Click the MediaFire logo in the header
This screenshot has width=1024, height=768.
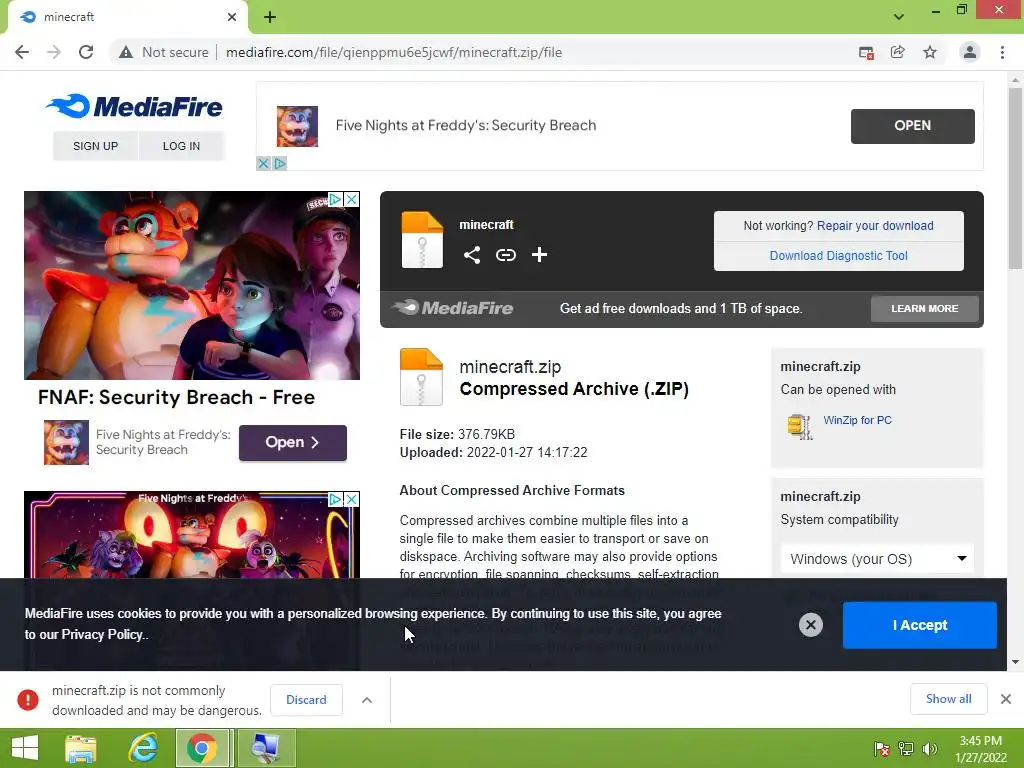tap(134, 106)
